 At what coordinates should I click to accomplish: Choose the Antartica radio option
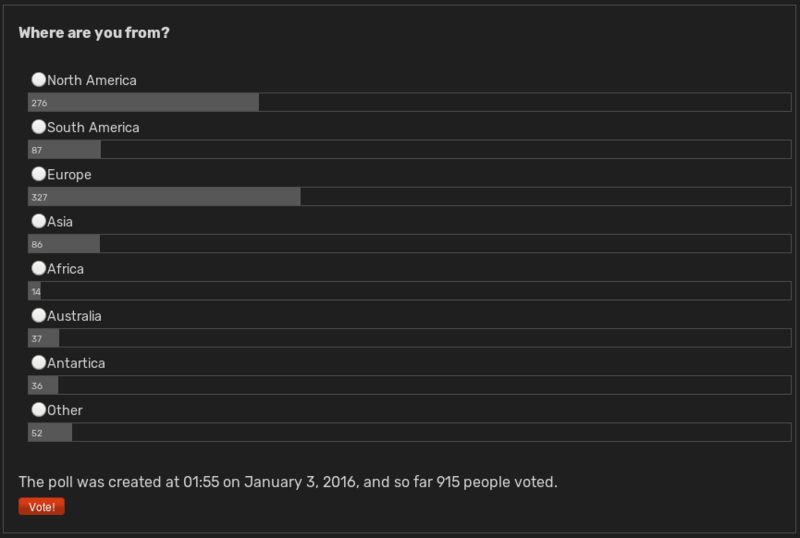[x=39, y=362]
